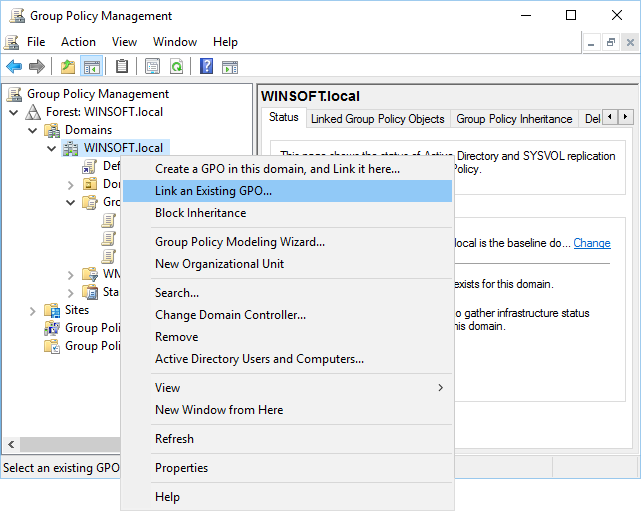
Task: Select Block Inheritance from context menu
Action: [x=287, y=213]
